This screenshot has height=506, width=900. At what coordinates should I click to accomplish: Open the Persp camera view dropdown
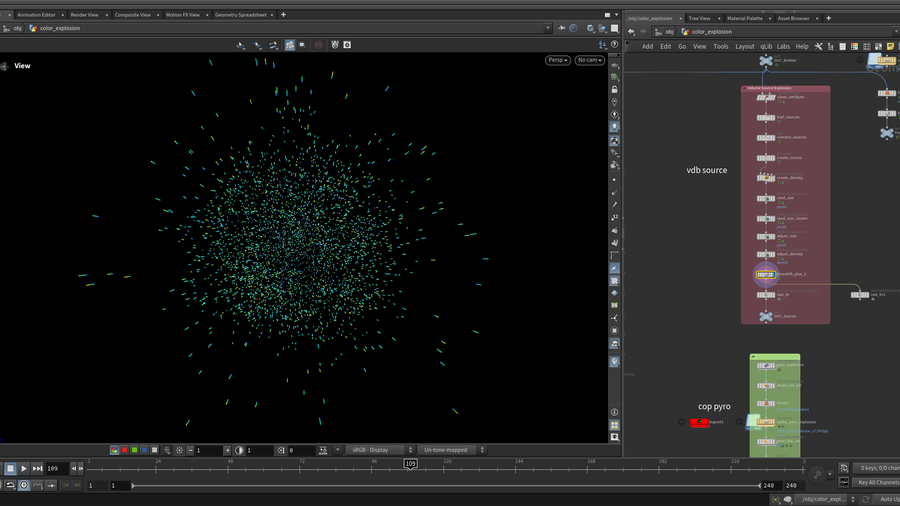[557, 60]
